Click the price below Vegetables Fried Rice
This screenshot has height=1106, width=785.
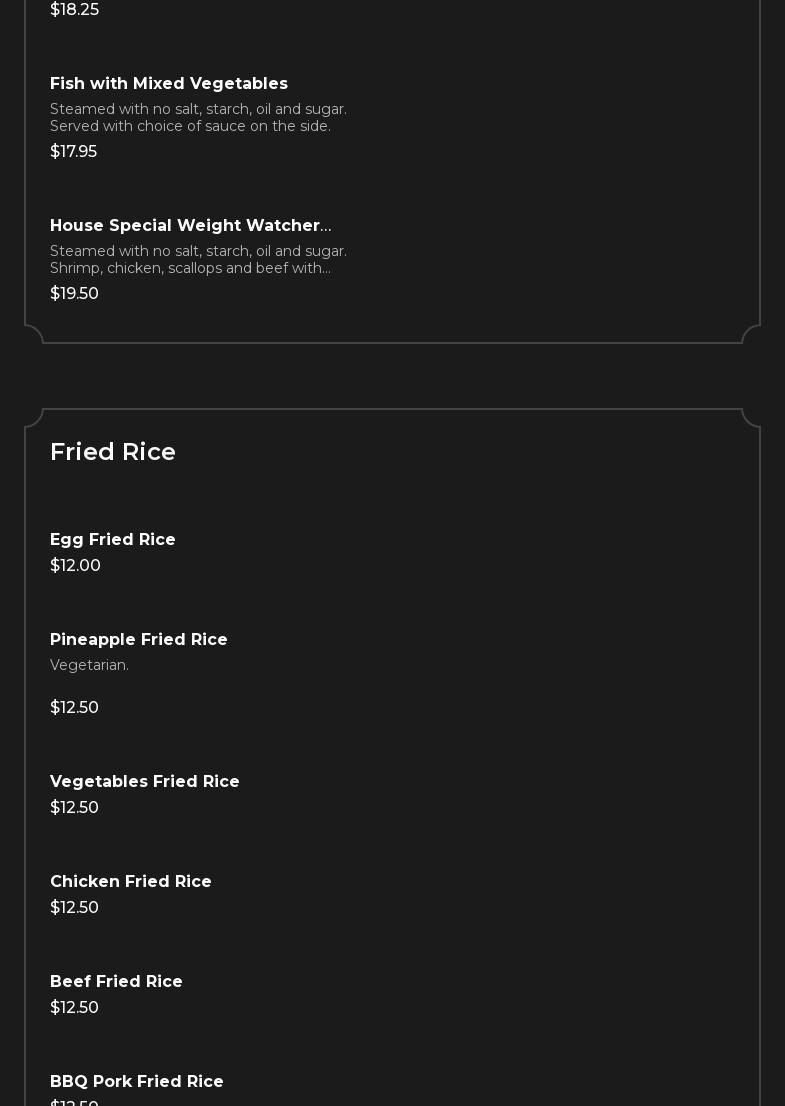[74, 808]
